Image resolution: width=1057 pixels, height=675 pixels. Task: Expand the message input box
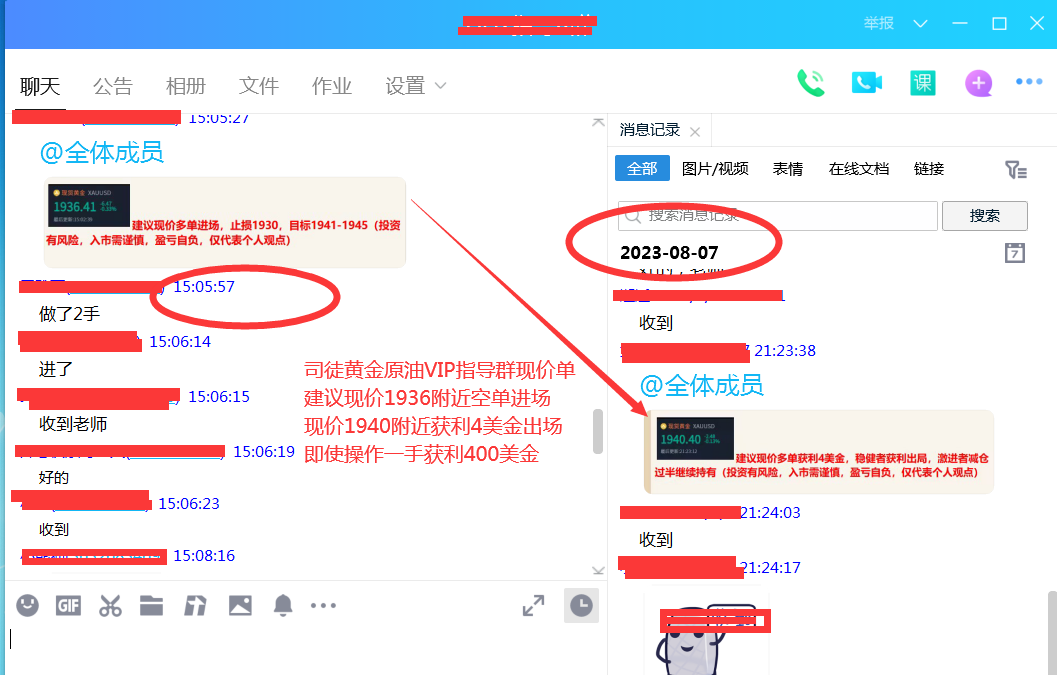pos(533,606)
